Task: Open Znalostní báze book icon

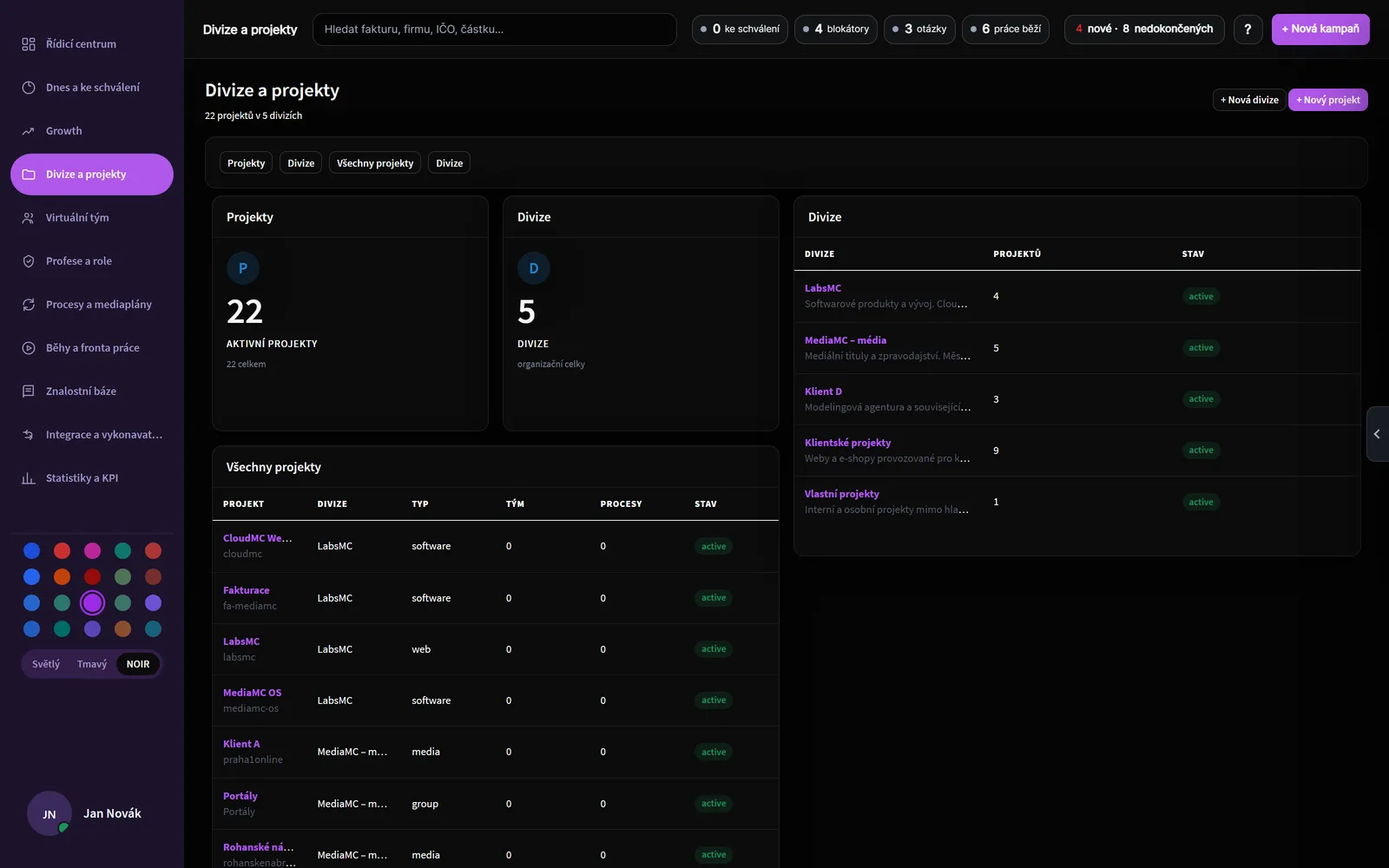Action: coord(29,391)
